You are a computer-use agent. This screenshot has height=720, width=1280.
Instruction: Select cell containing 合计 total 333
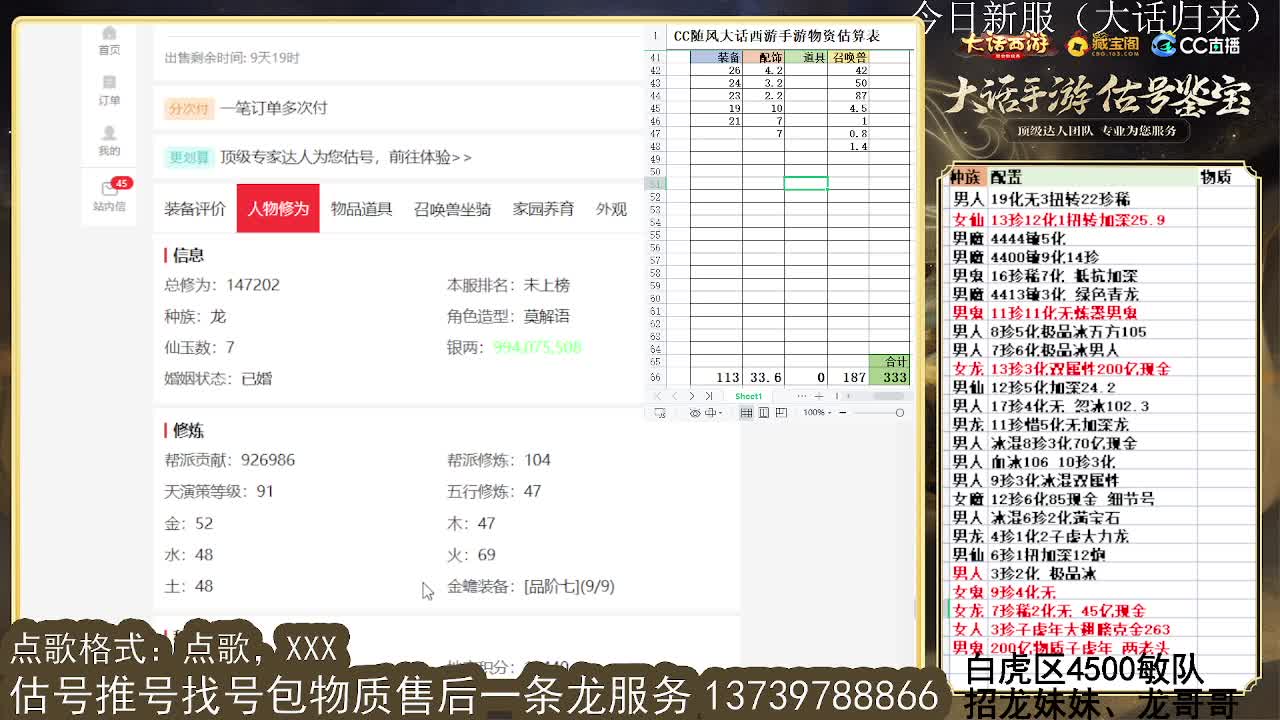[x=893, y=372]
